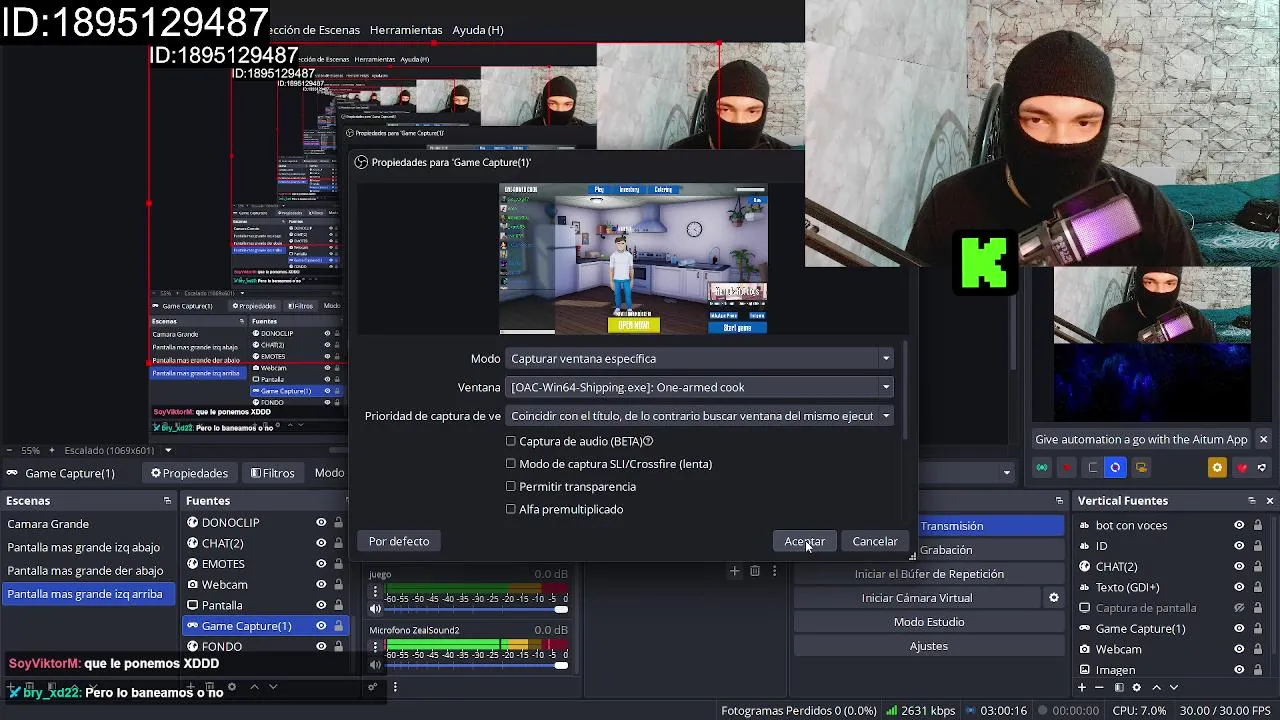Screen dimensions: 1280x720
Task: Remove selected Vertical Fuentes source
Action: pyautogui.click(x=1100, y=688)
